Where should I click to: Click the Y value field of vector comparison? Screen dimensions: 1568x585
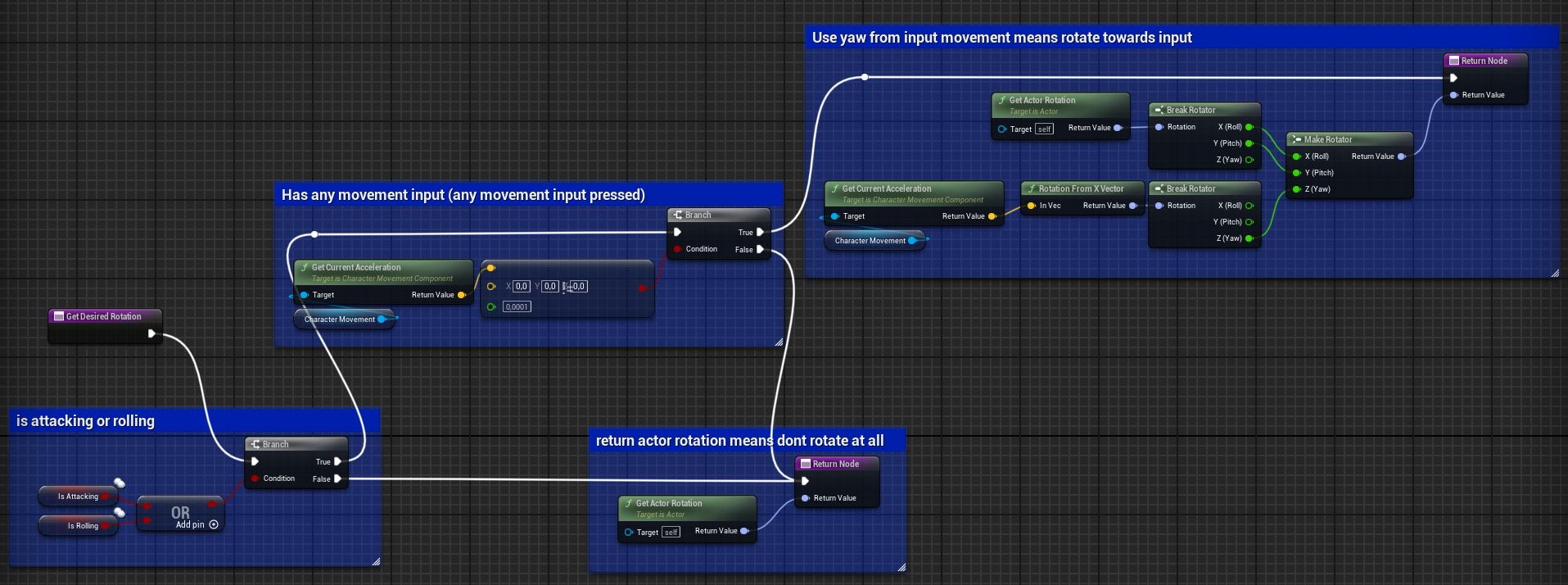click(x=549, y=287)
